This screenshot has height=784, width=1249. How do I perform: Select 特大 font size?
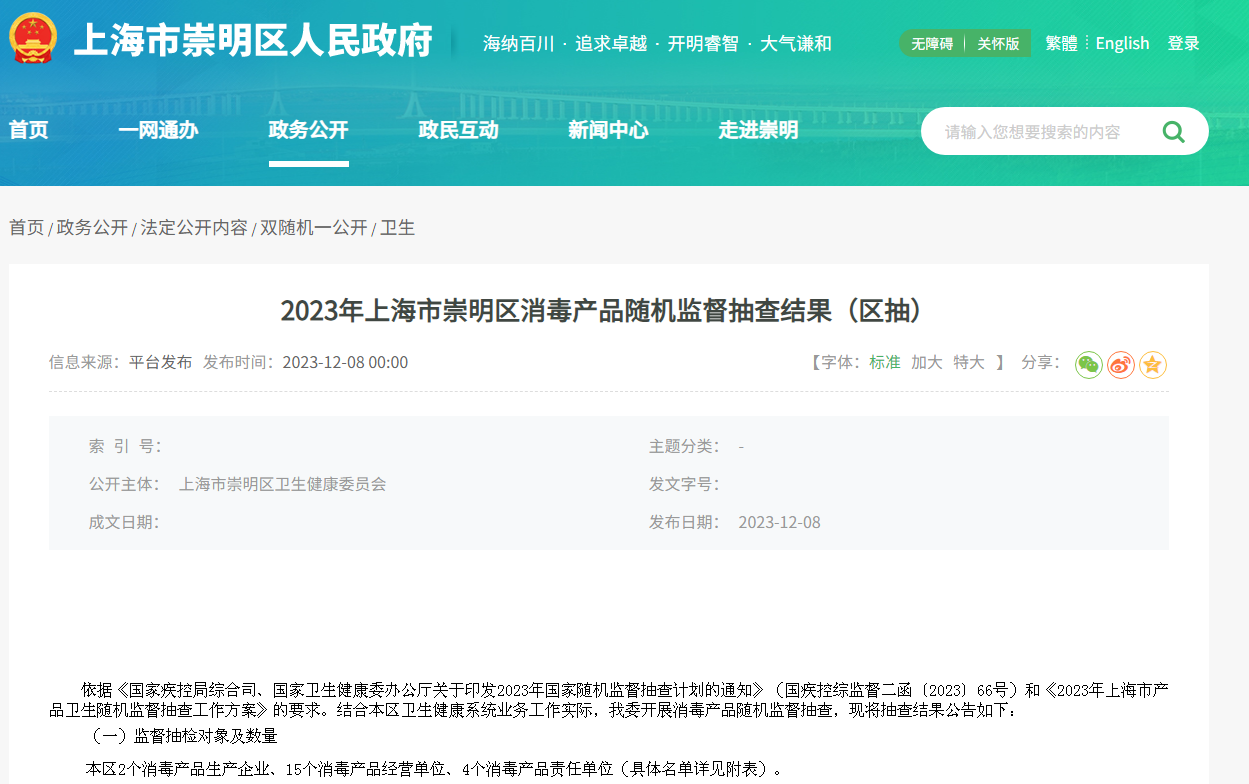pyautogui.click(x=968, y=362)
